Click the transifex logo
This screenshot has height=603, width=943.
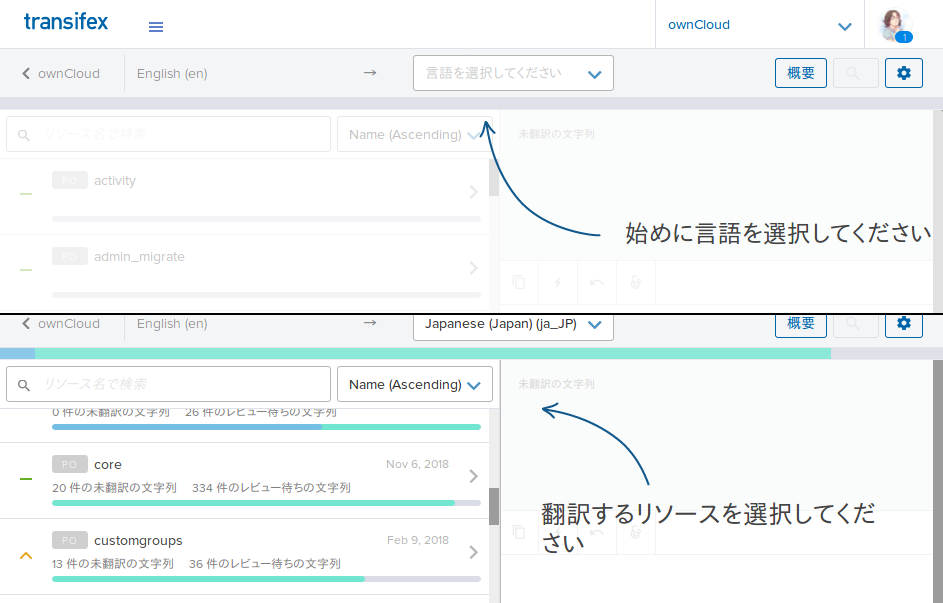coord(66,22)
